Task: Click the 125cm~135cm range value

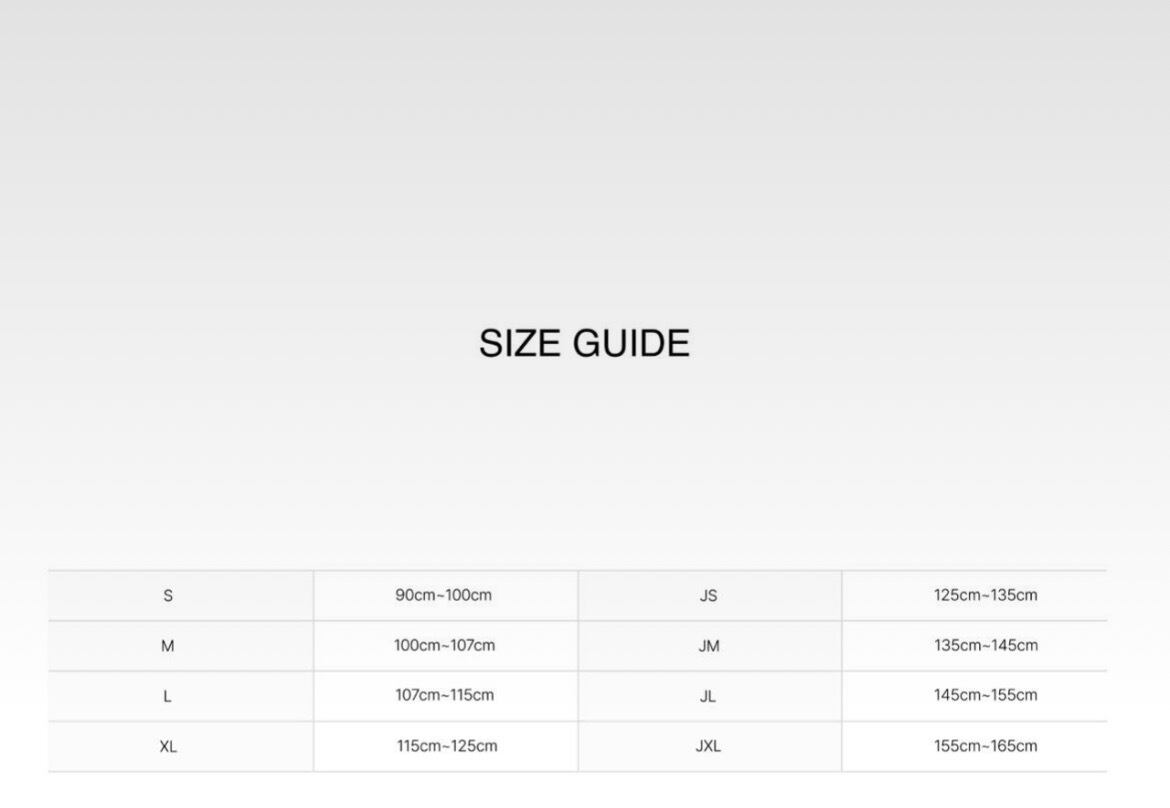Action: pos(986,596)
